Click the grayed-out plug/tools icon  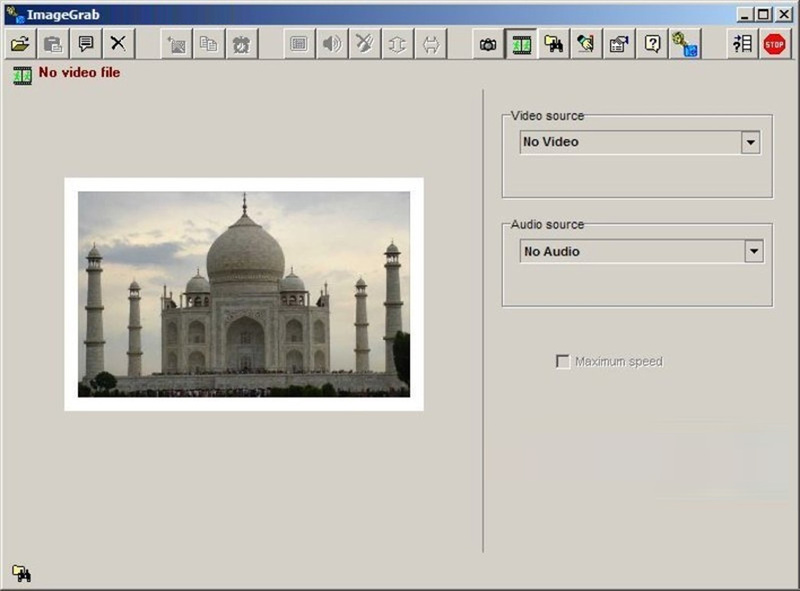point(365,44)
